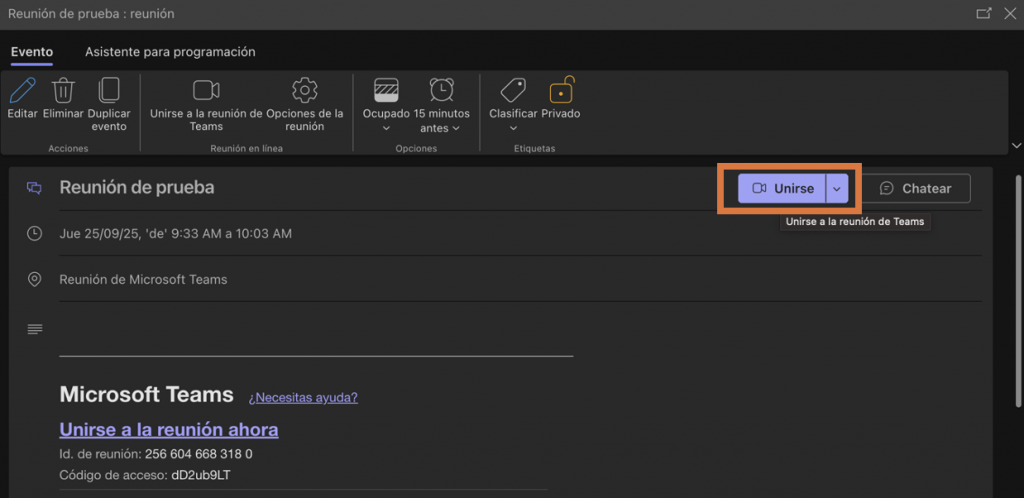Expand the Ocupado status dropdown
The height and width of the screenshot is (498, 1024).
(386, 128)
